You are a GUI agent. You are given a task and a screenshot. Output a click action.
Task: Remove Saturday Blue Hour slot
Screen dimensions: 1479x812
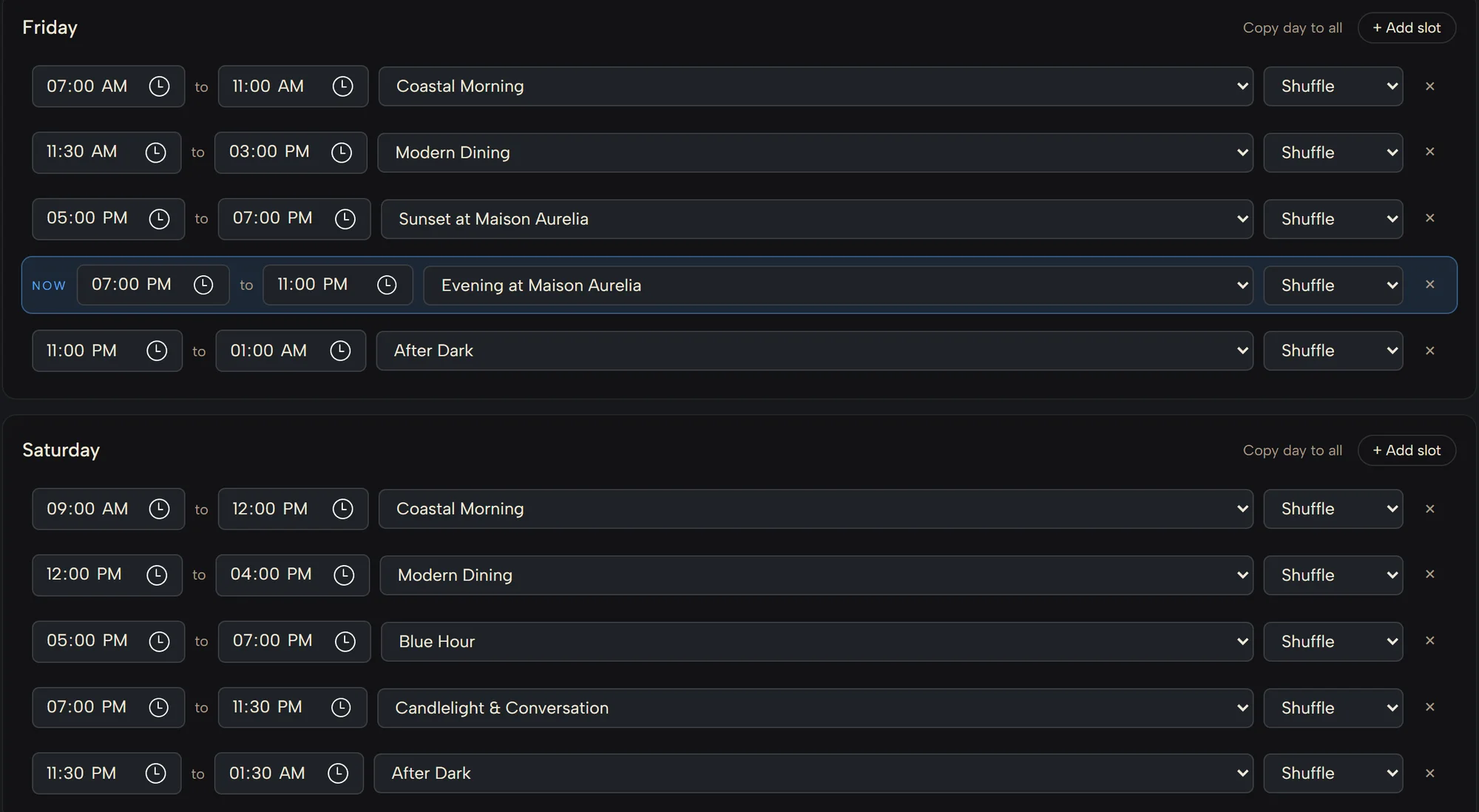(x=1429, y=640)
